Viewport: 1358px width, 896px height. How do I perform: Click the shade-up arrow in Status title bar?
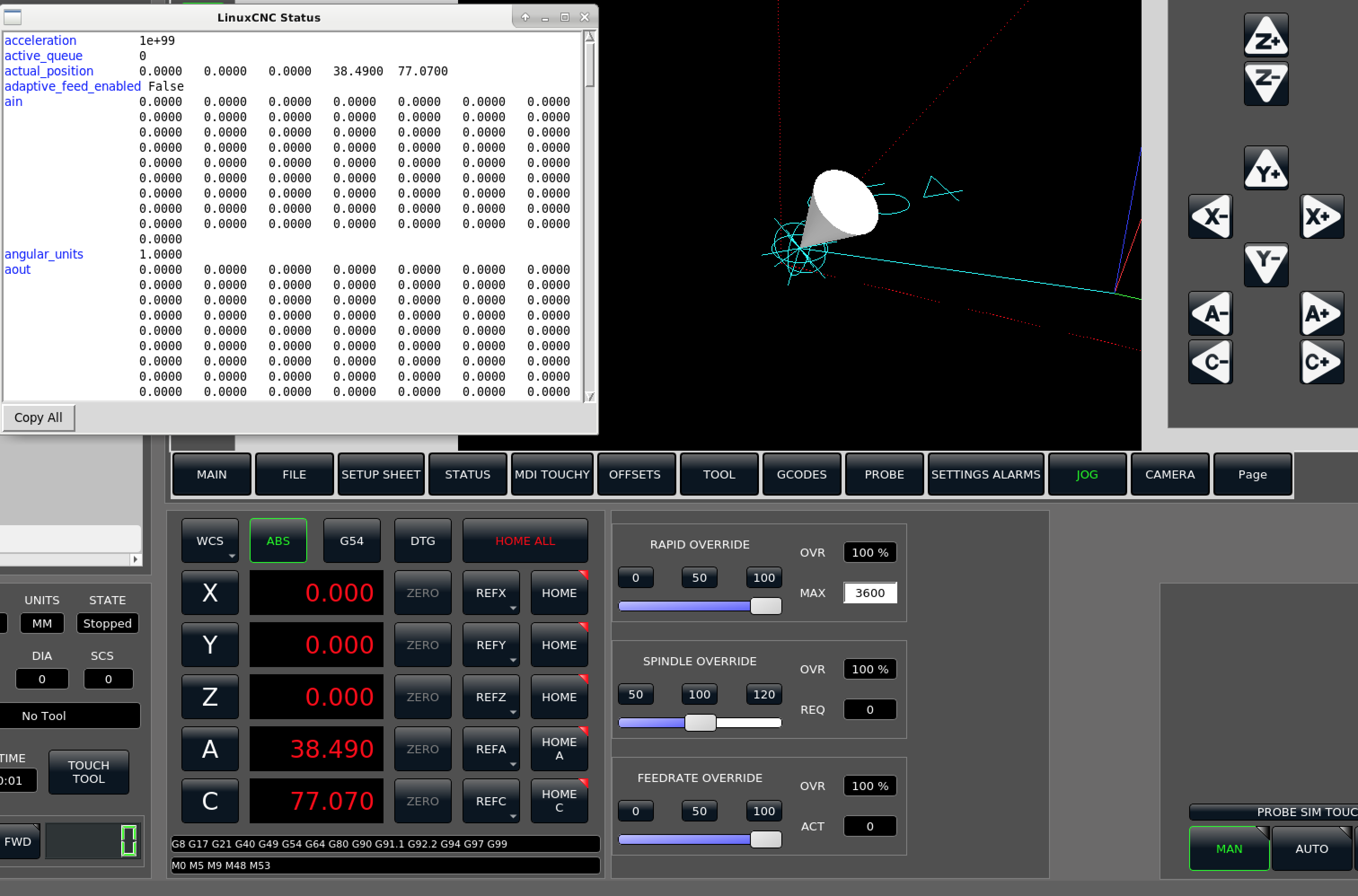[x=525, y=17]
